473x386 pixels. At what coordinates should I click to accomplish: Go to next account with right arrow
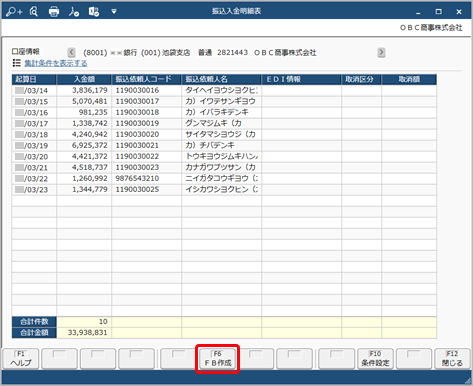(381, 52)
